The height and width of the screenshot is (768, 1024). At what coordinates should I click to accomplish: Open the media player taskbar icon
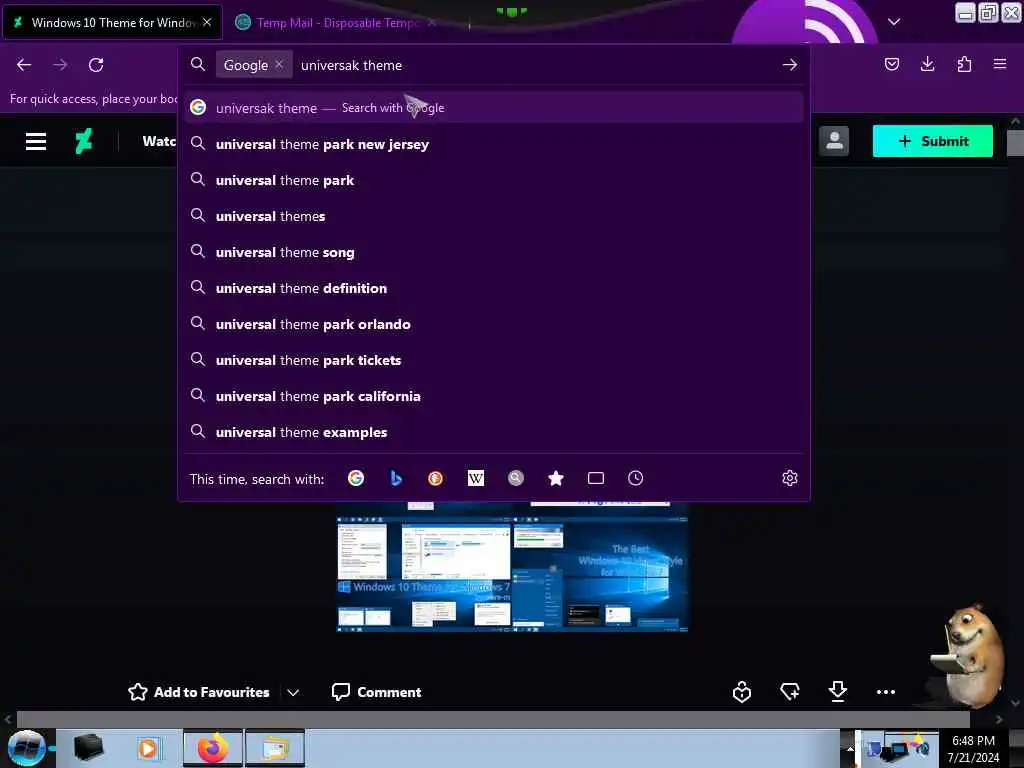[148, 748]
